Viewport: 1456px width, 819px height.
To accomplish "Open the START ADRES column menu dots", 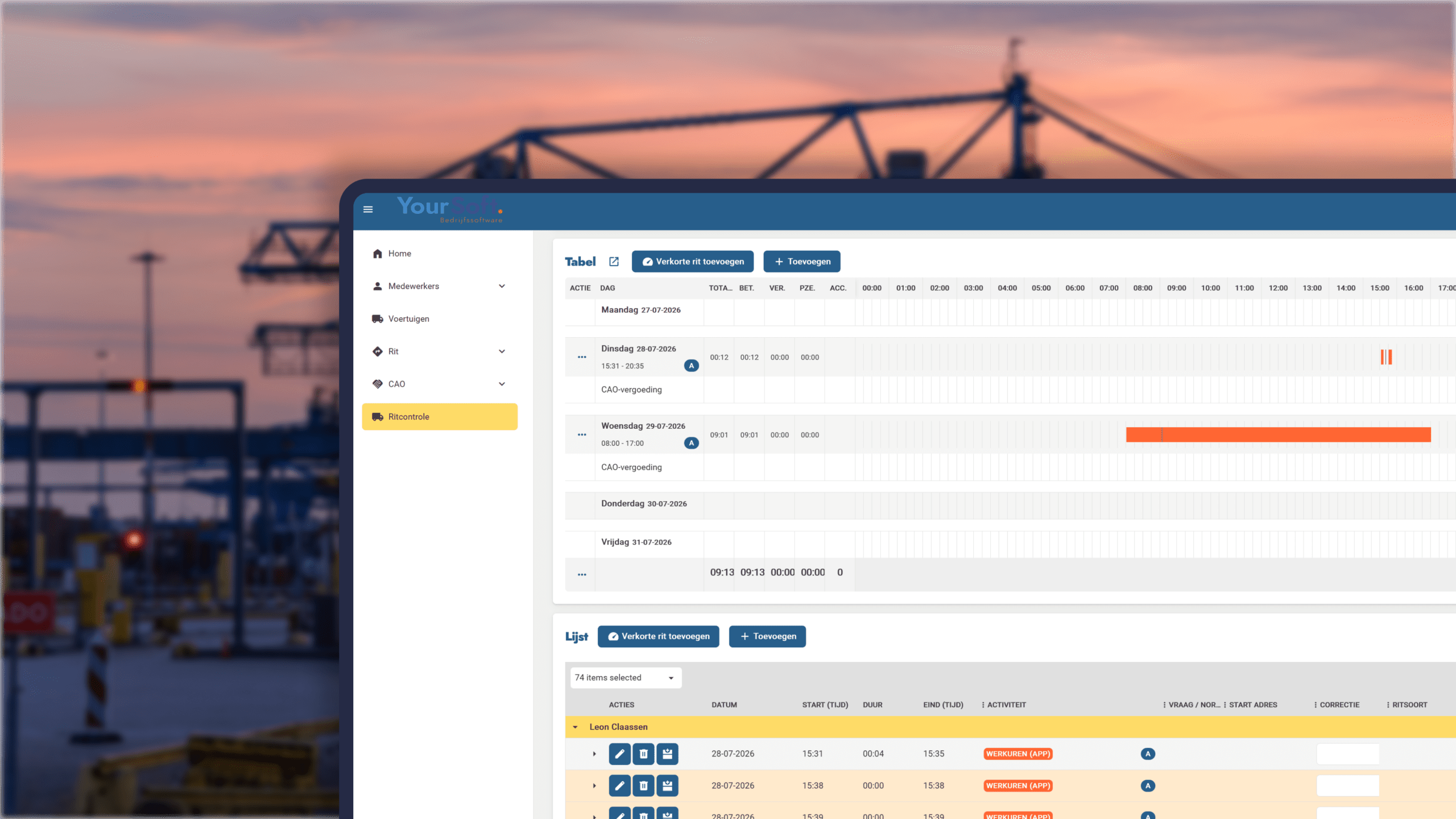I will click(1225, 705).
